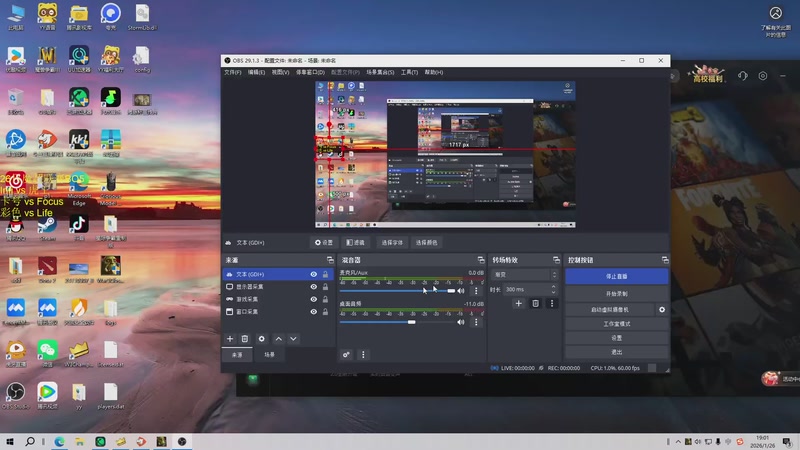Mute the 麦克风/Aux speaker icon
Screen dimensions: 800x450
[x=461, y=291]
